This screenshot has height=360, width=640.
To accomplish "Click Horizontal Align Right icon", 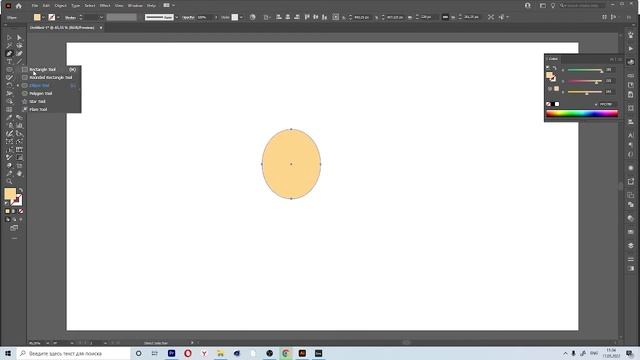I will point(297,17).
